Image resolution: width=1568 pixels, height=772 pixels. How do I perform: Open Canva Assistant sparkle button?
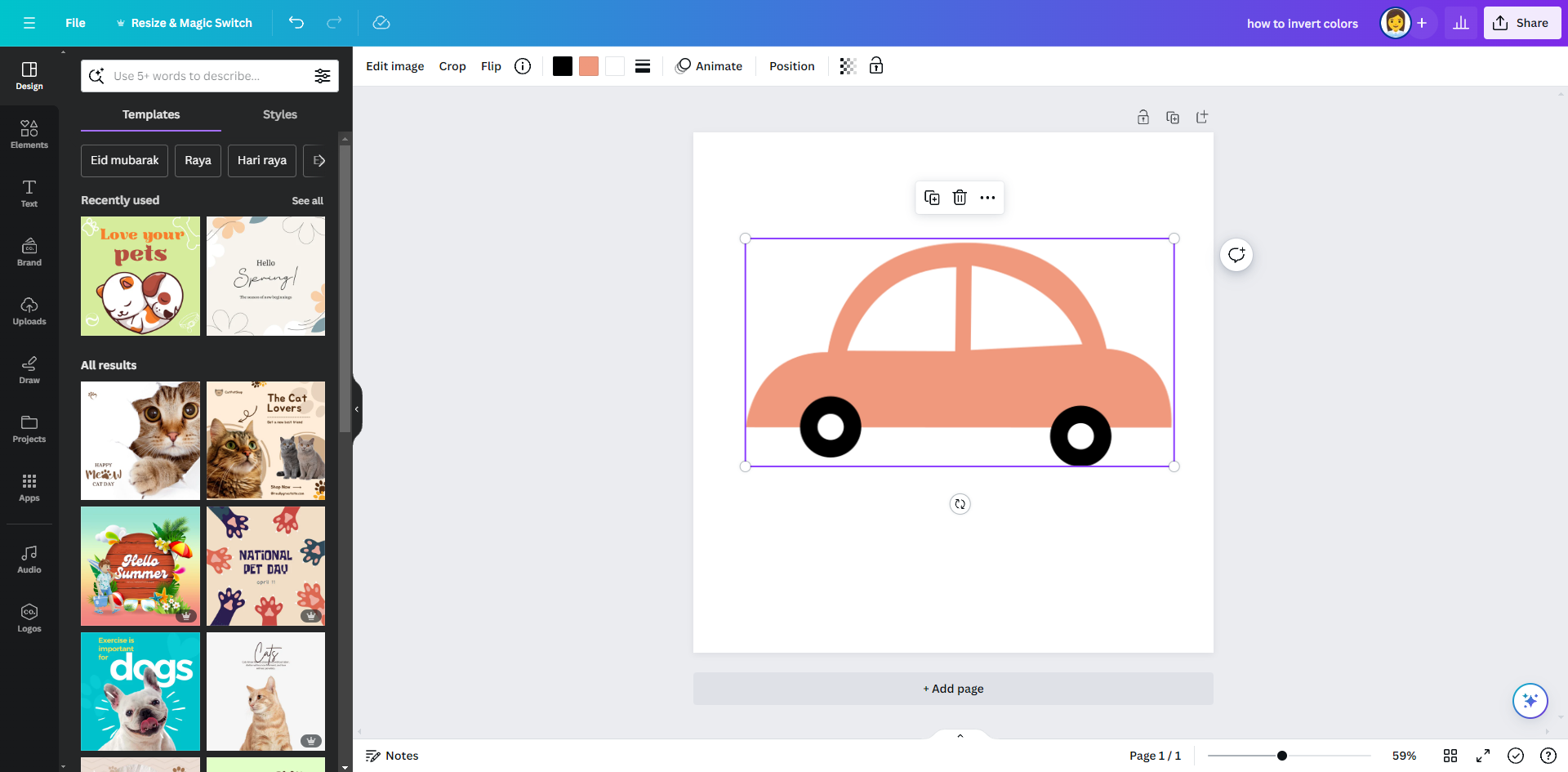(x=1530, y=701)
